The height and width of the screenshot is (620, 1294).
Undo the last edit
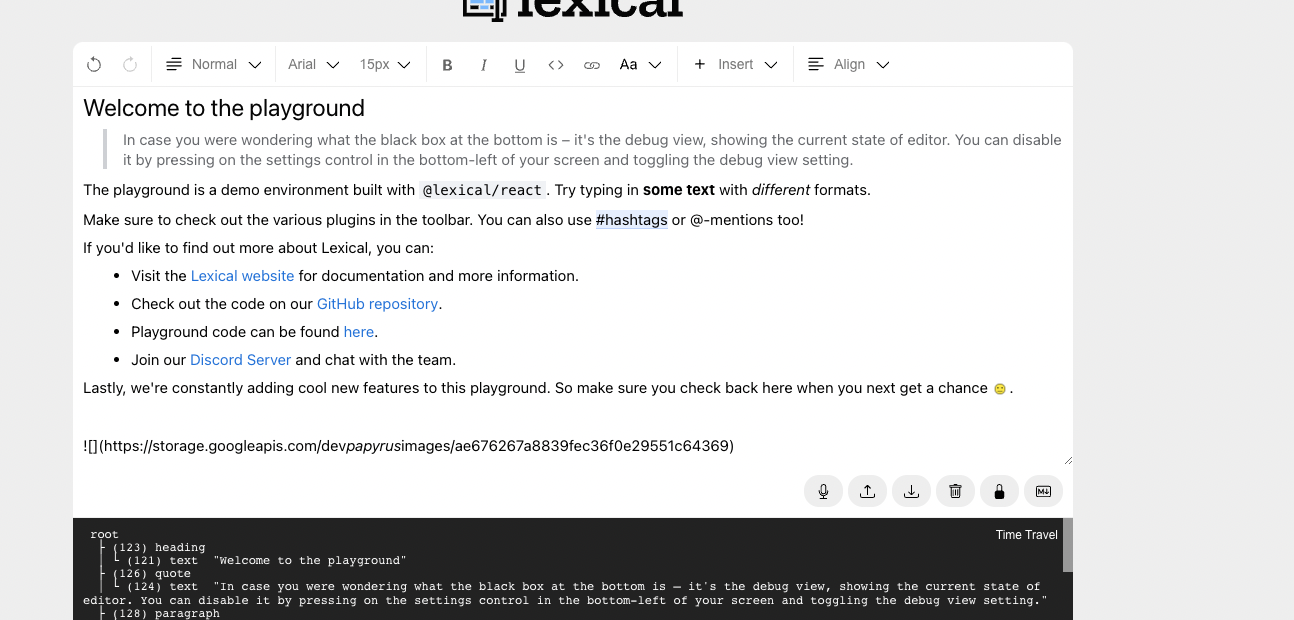[94, 64]
